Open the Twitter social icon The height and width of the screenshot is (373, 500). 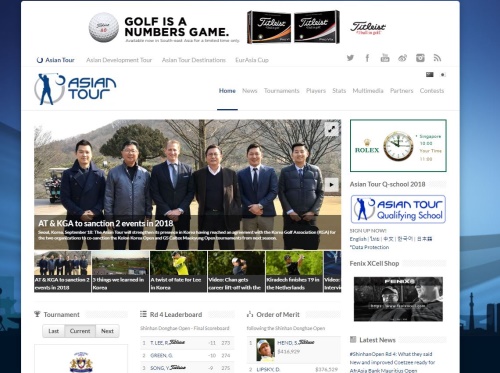pyautogui.click(x=350, y=58)
